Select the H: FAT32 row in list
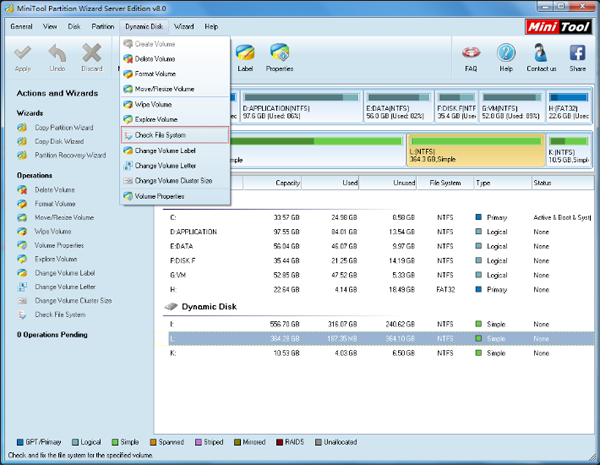The width and height of the screenshot is (600, 465). tap(374, 290)
